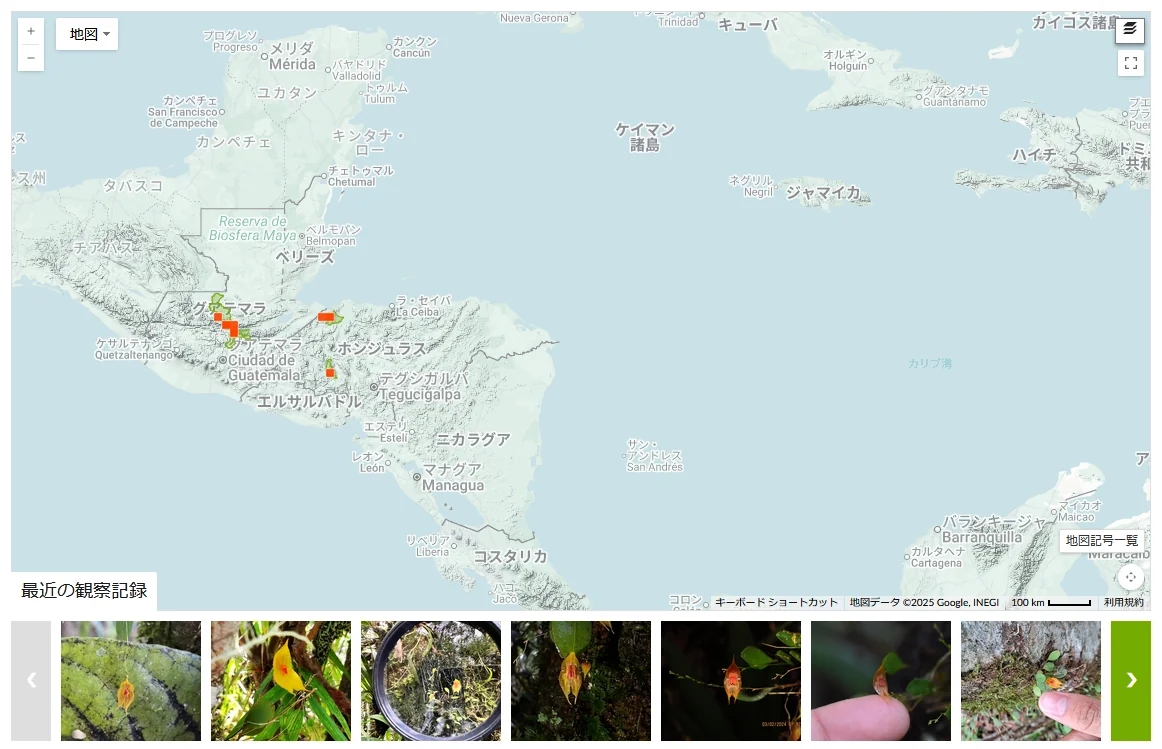Screen dimensions: 1162x749
Task: Click the locate-me crosshair icon
Action: tap(1130, 577)
